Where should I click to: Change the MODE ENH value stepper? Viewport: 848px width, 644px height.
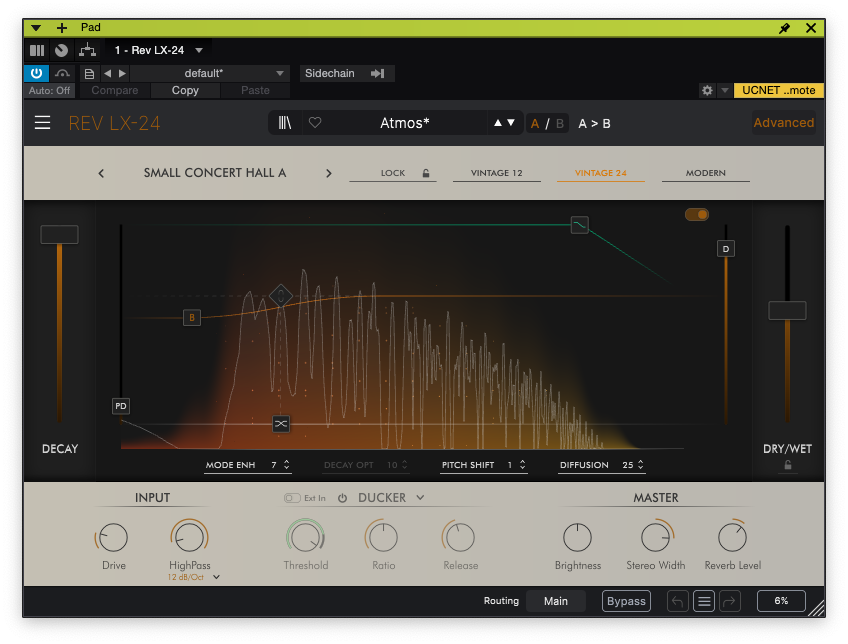pos(287,464)
